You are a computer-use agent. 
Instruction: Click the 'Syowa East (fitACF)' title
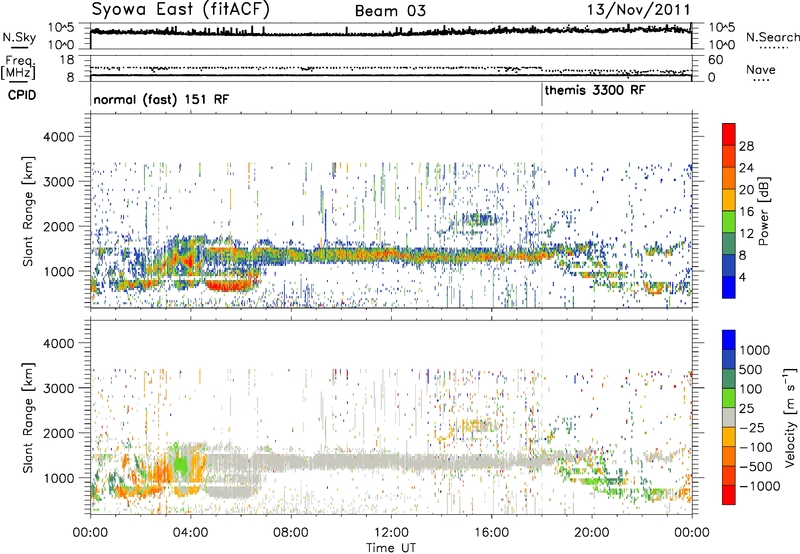tap(181, 9)
